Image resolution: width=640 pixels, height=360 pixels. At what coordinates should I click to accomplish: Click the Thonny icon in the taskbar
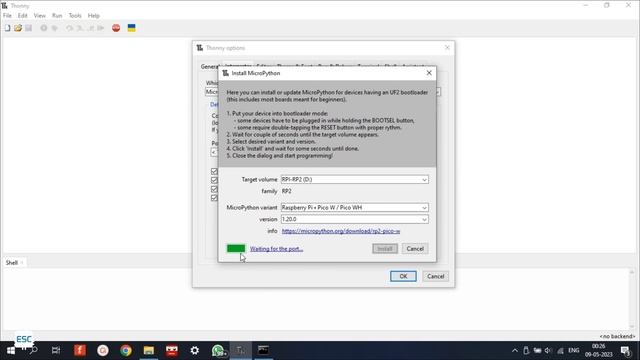(x=241, y=351)
